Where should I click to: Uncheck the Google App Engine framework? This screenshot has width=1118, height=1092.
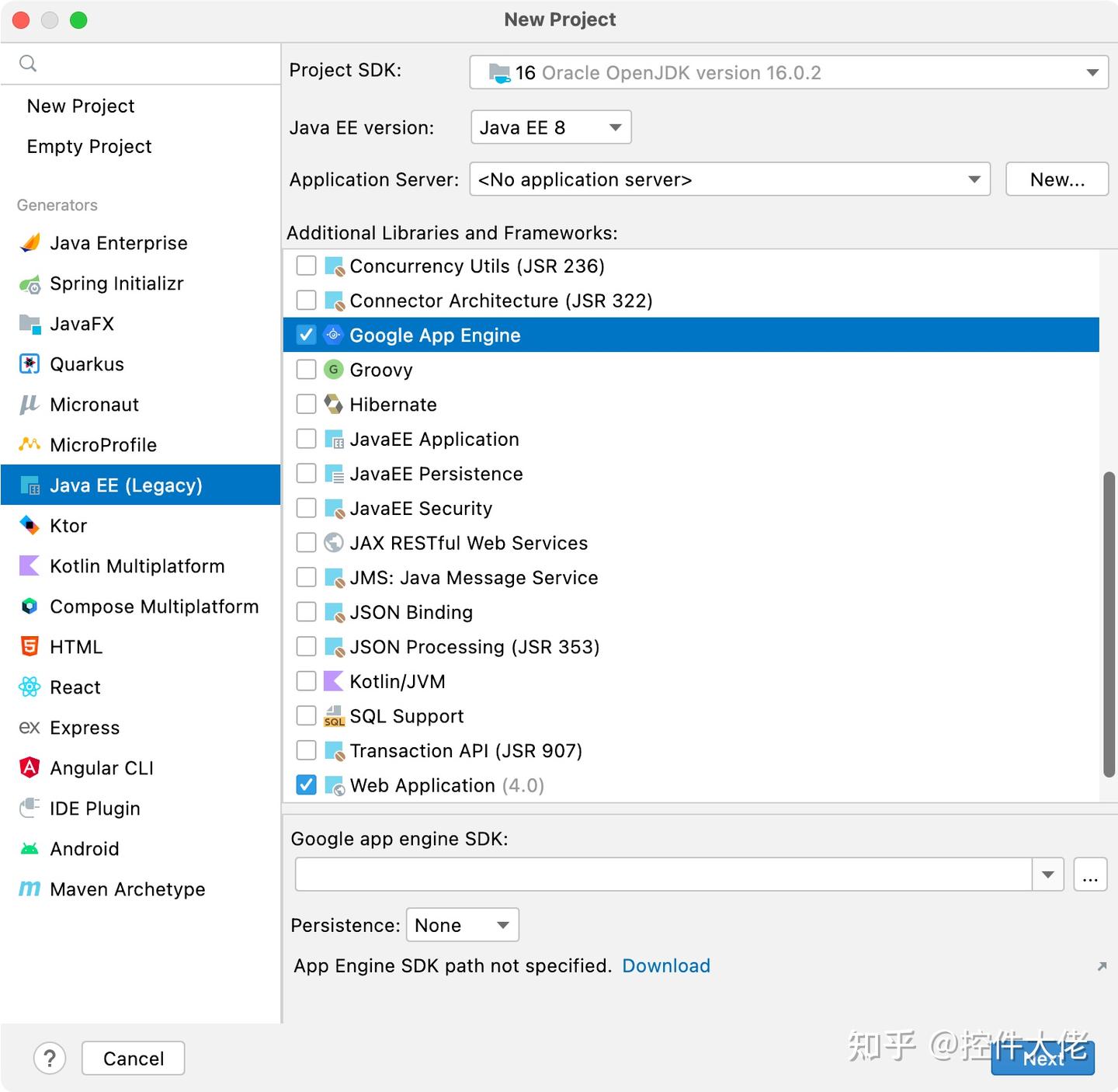point(307,334)
